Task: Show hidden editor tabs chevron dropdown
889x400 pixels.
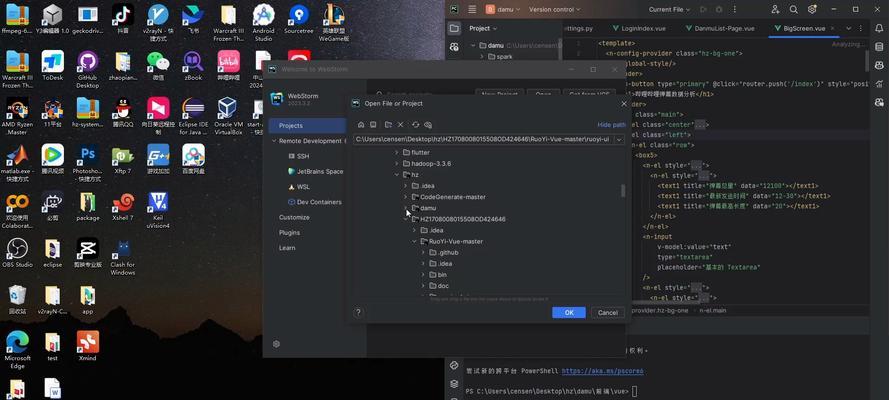Action: tap(849, 28)
